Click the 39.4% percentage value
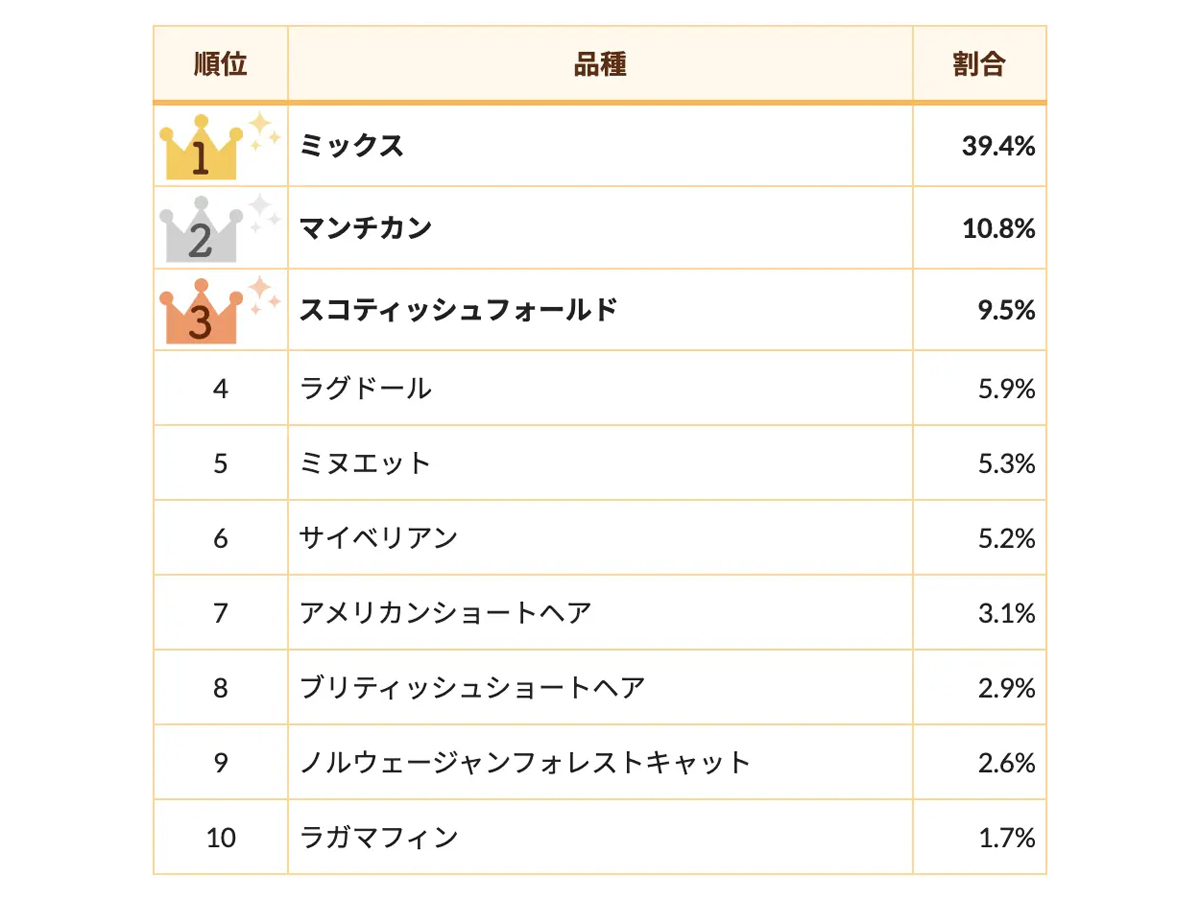This screenshot has width=1200, height=900. [x=998, y=146]
